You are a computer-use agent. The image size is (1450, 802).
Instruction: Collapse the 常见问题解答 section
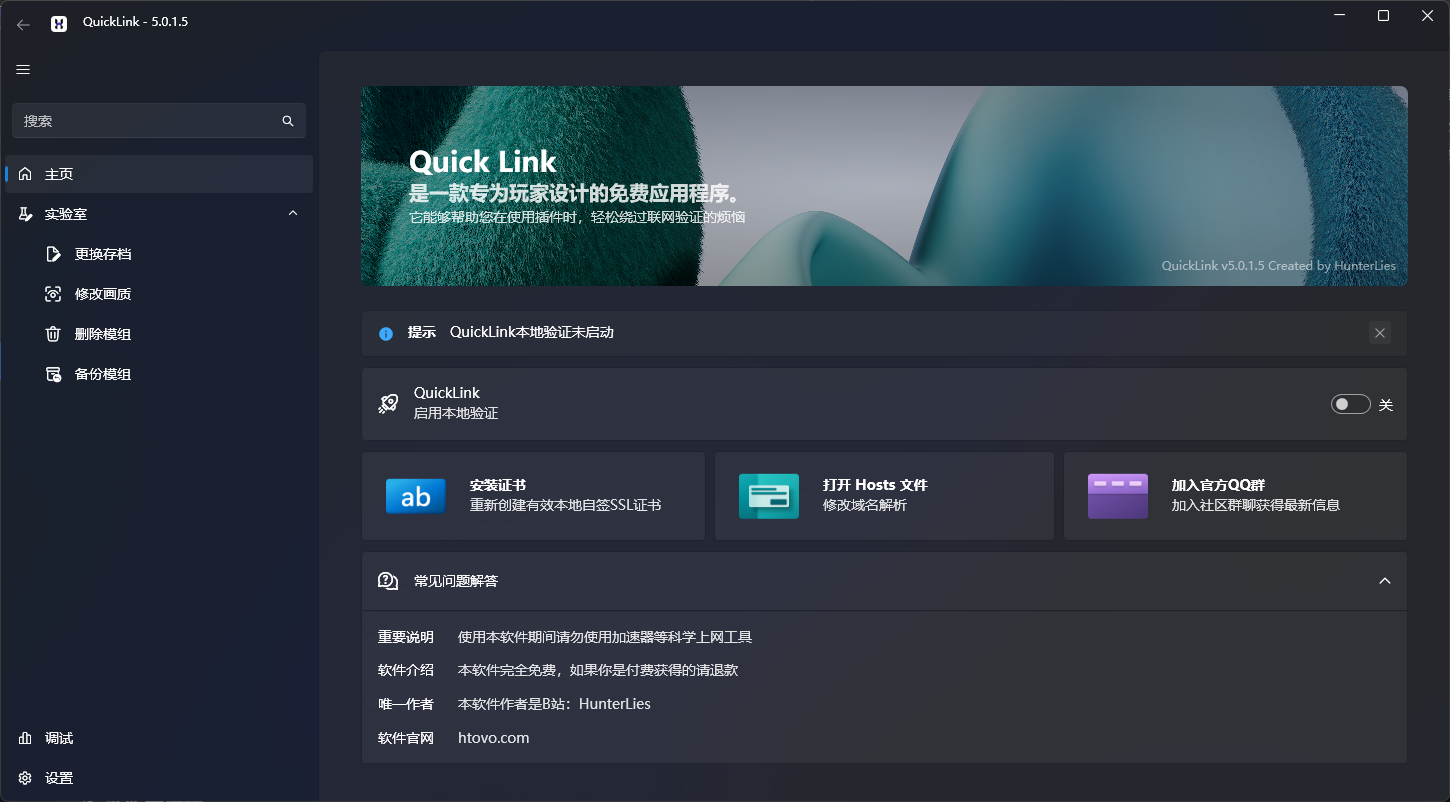(x=1385, y=581)
